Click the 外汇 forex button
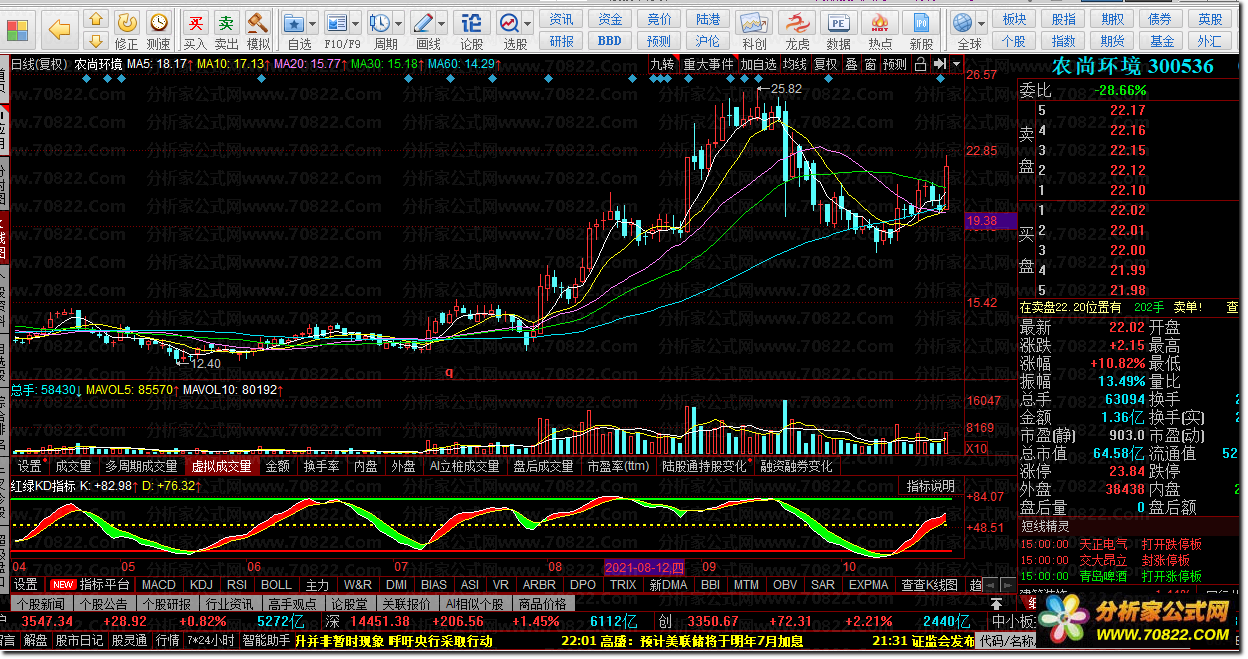 coord(1210,41)
